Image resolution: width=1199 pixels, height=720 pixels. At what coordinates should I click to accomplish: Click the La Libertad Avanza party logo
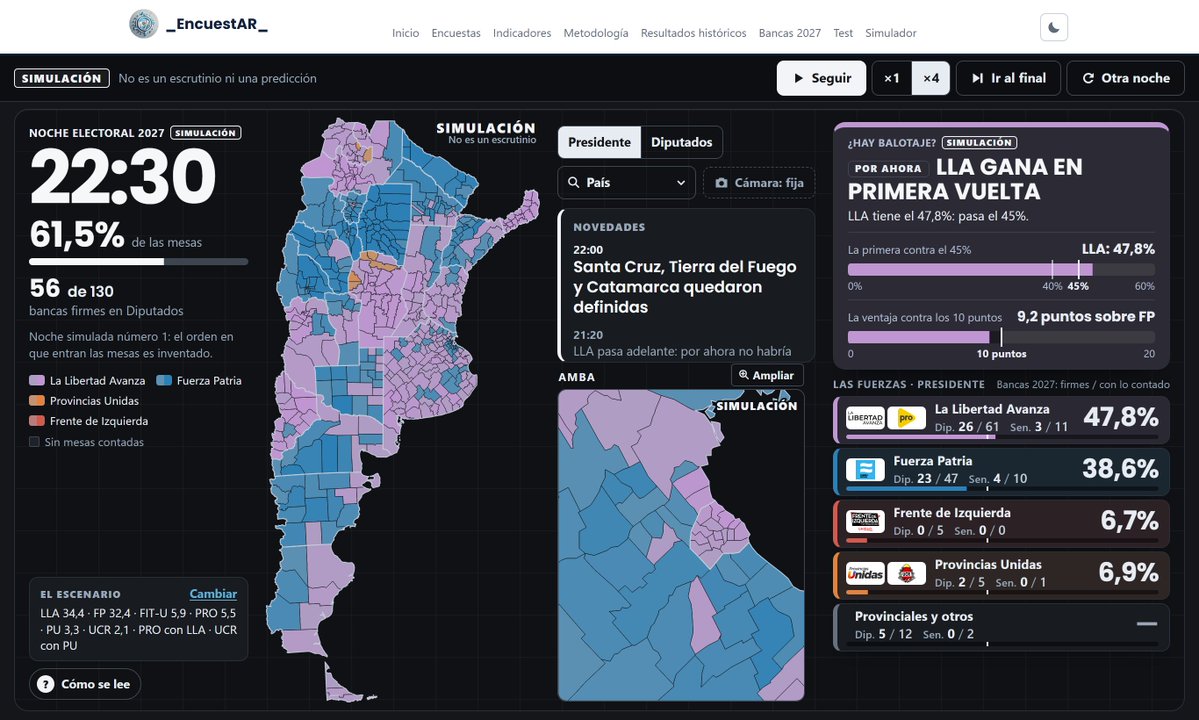click(865, 417)
